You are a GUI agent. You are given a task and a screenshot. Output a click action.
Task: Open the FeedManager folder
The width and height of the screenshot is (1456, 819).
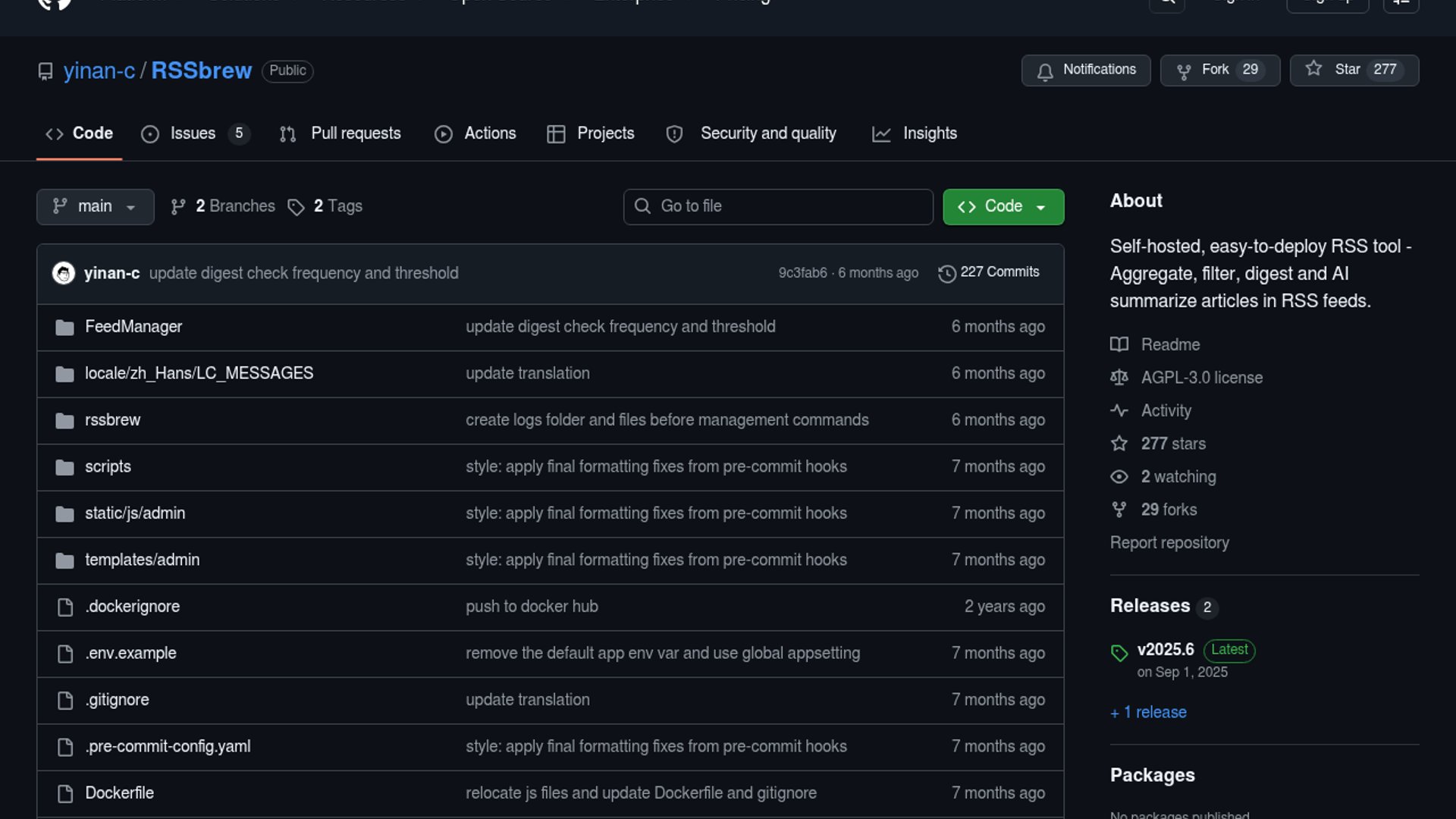pos(133,327)
